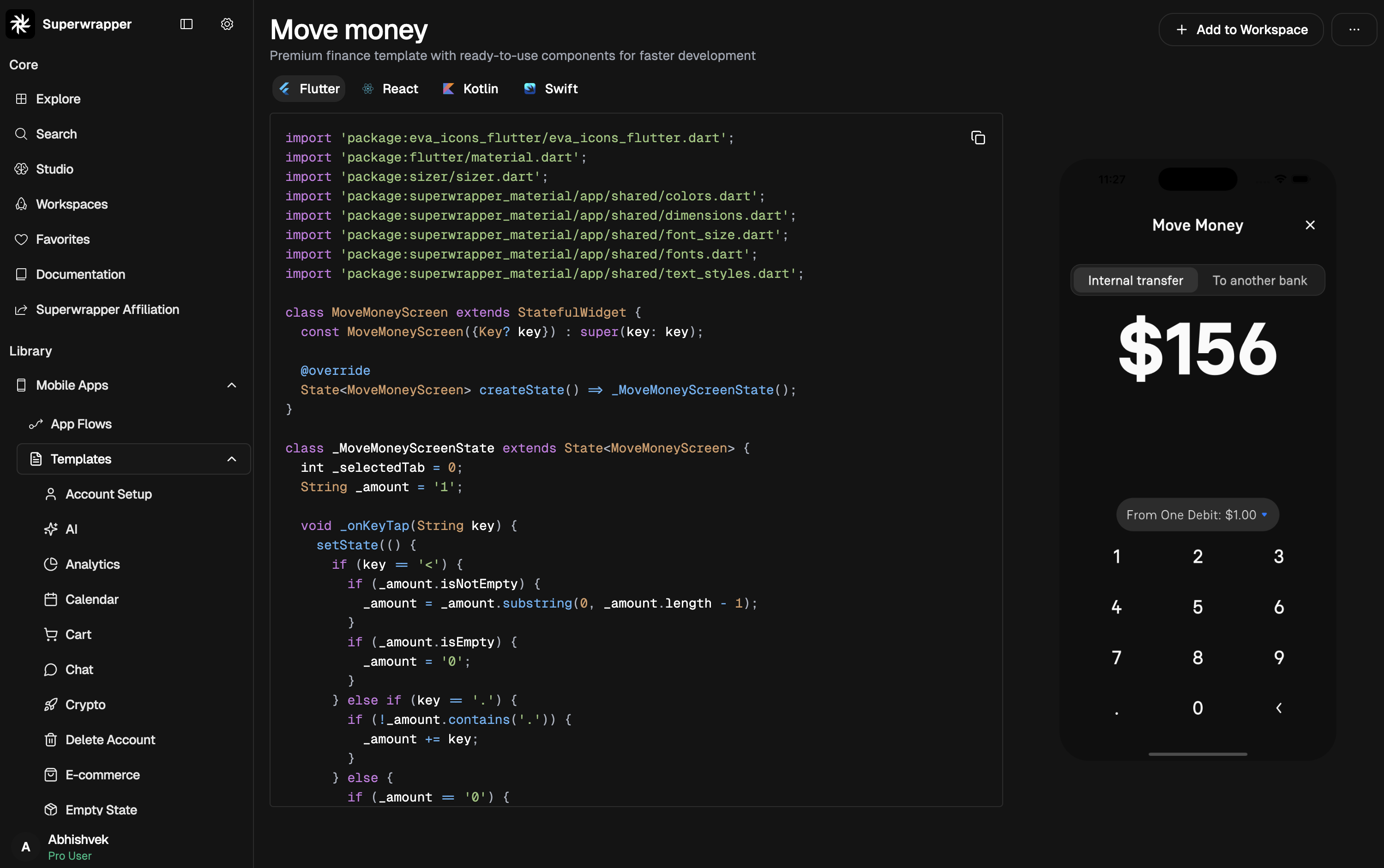Switch to the Swift code tab

point(551,89)
